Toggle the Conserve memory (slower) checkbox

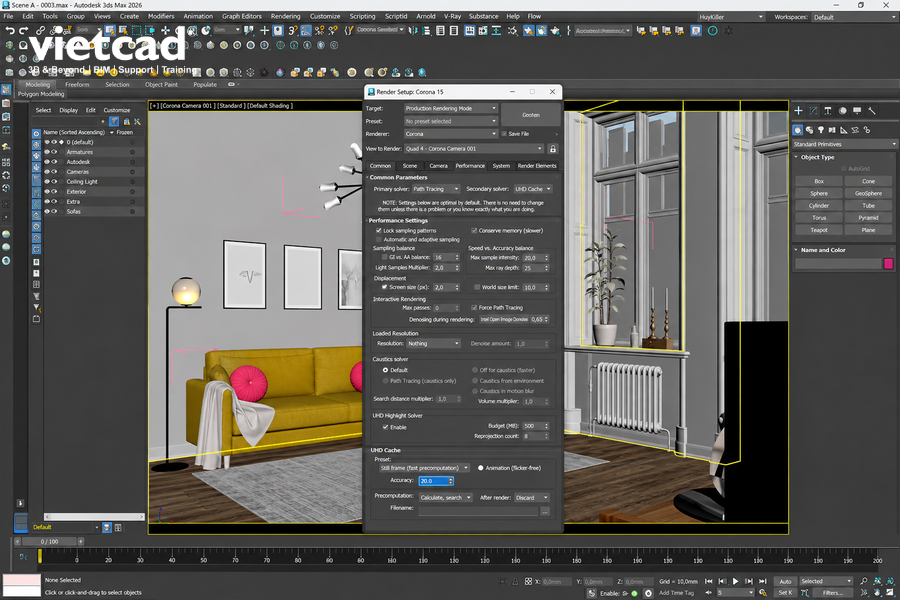click(474, 230)
